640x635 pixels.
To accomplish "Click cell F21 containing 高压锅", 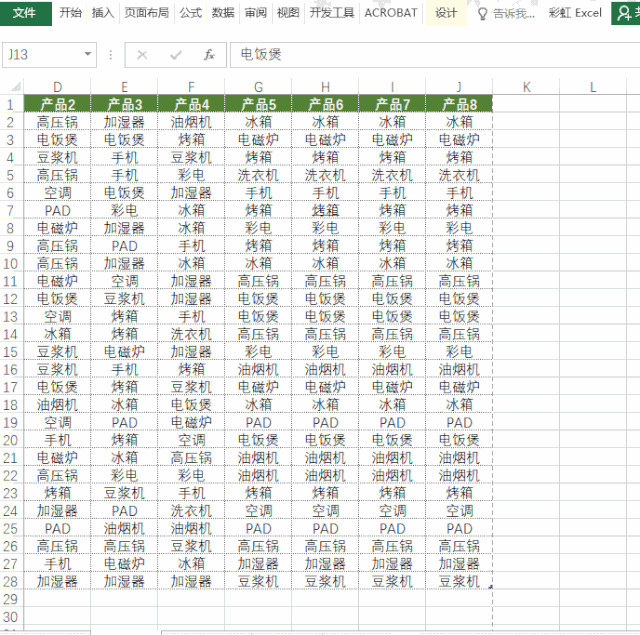I will tap(191, 458).
